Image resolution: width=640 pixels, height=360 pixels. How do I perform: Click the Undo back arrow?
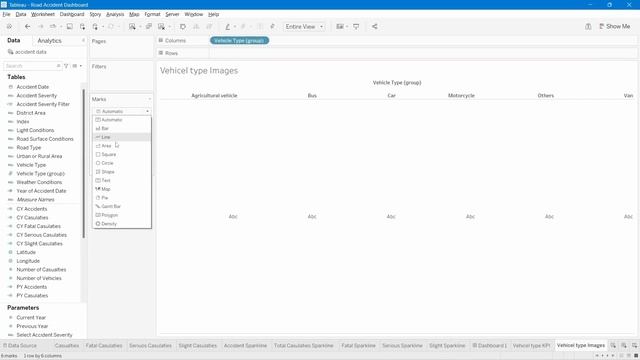tap(27, 27)
